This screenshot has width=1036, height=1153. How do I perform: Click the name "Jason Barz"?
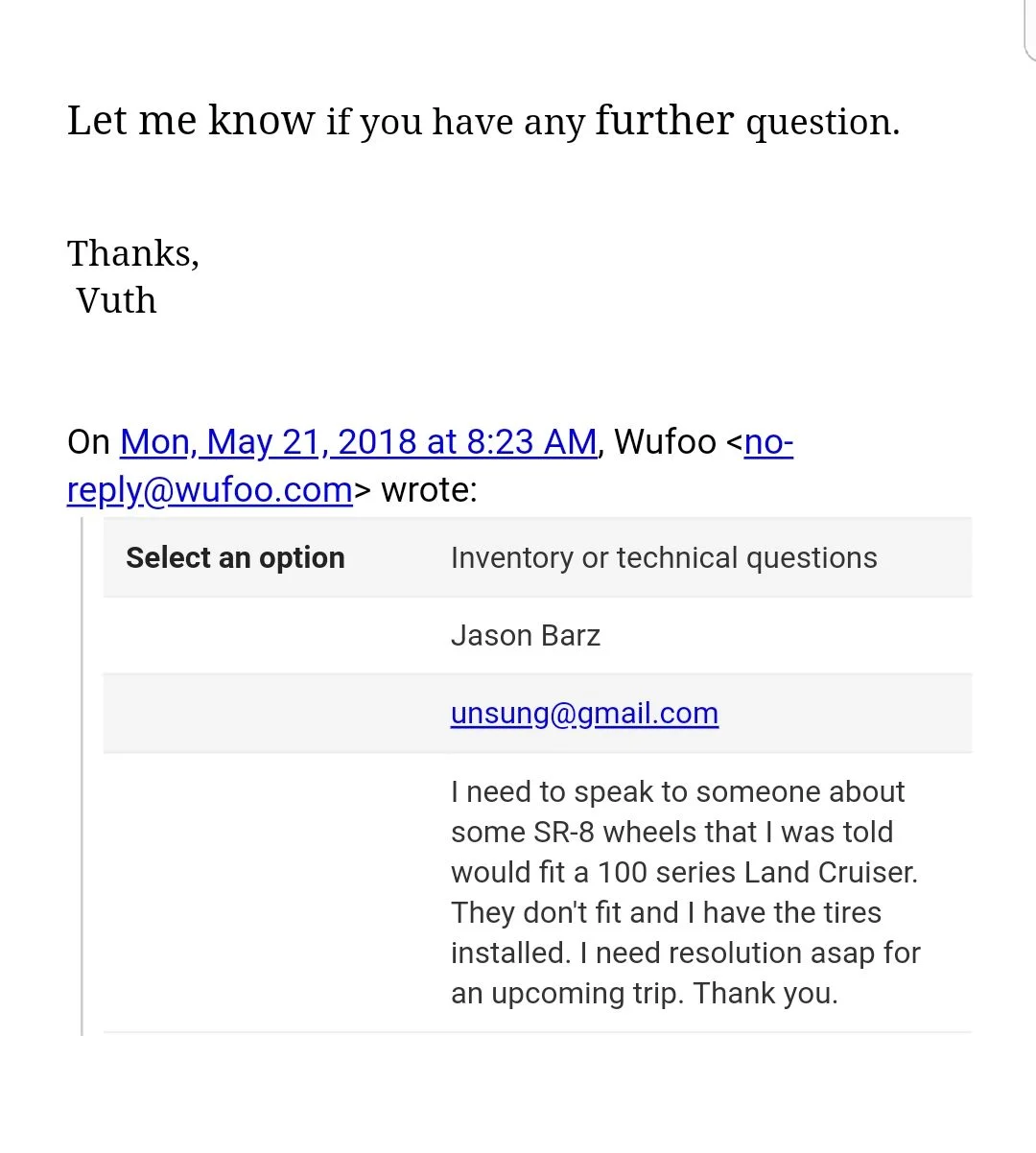click(526, 636)
